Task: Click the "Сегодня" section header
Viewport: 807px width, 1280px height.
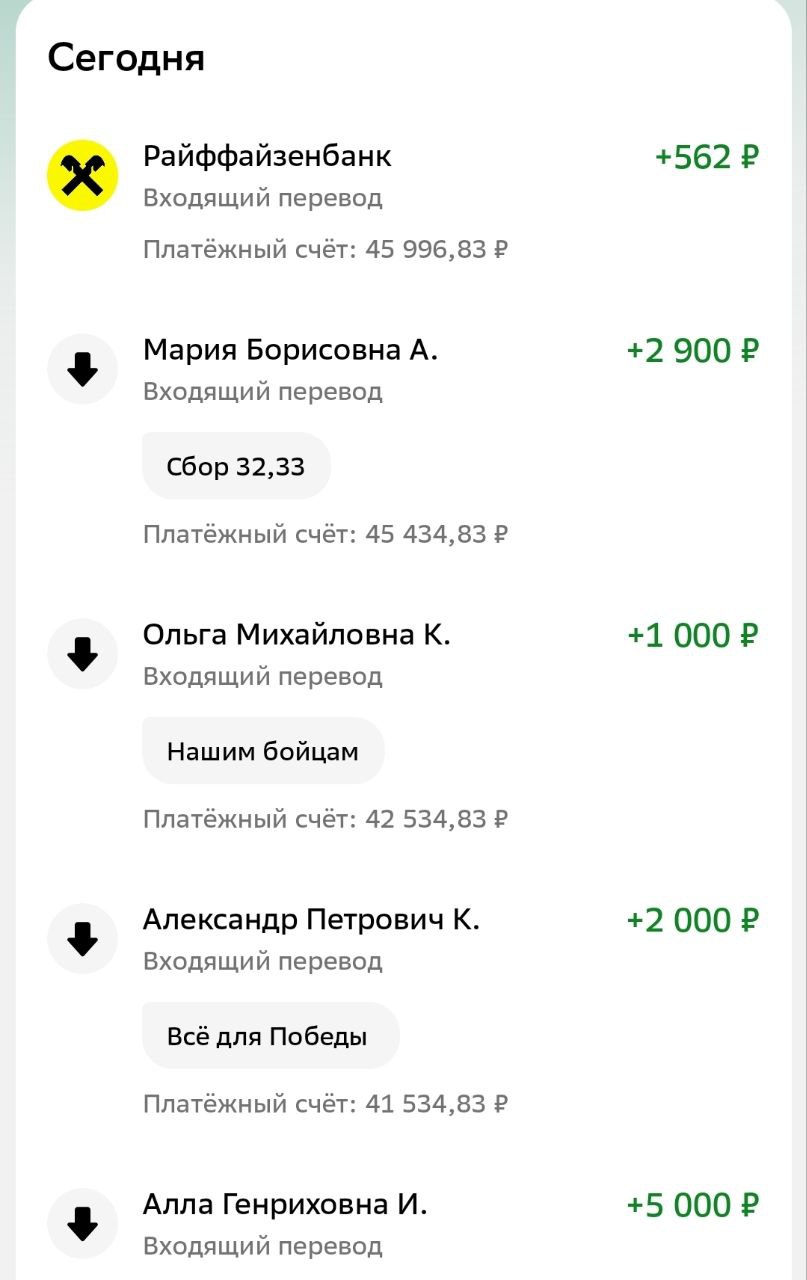Action: [x=126, y=58]
